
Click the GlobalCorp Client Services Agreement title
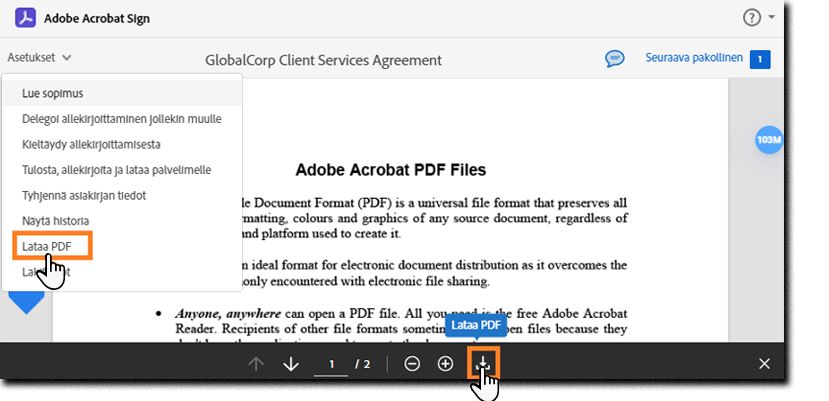[324, 60]
